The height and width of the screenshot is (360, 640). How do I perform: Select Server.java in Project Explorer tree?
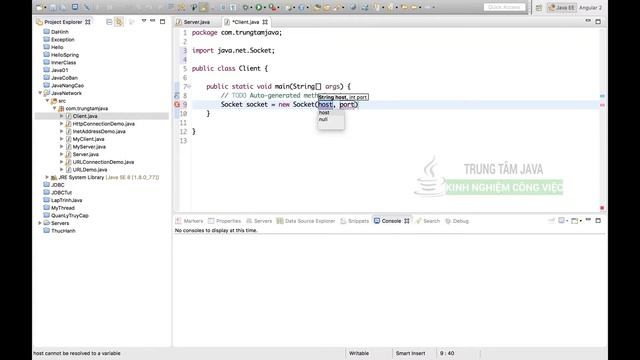(x=85, y=154)
